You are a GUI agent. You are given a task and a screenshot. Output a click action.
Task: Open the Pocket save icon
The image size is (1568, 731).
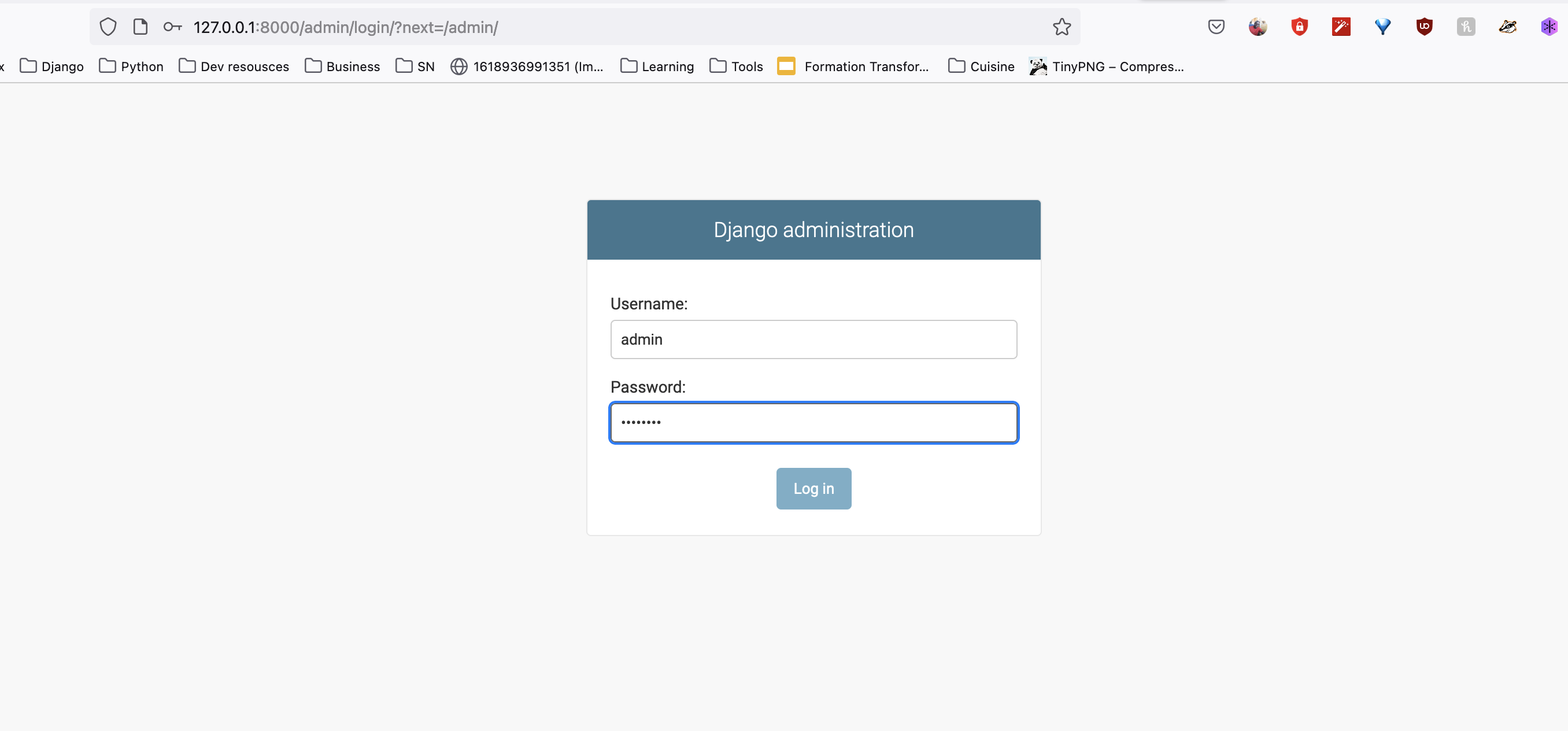coord(1216,27)
